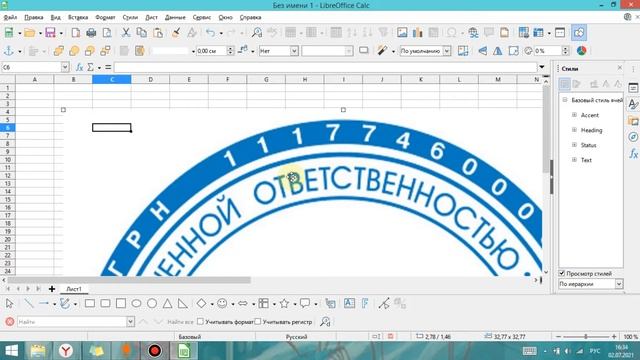Increase the line width spinner value

(230, 49)
